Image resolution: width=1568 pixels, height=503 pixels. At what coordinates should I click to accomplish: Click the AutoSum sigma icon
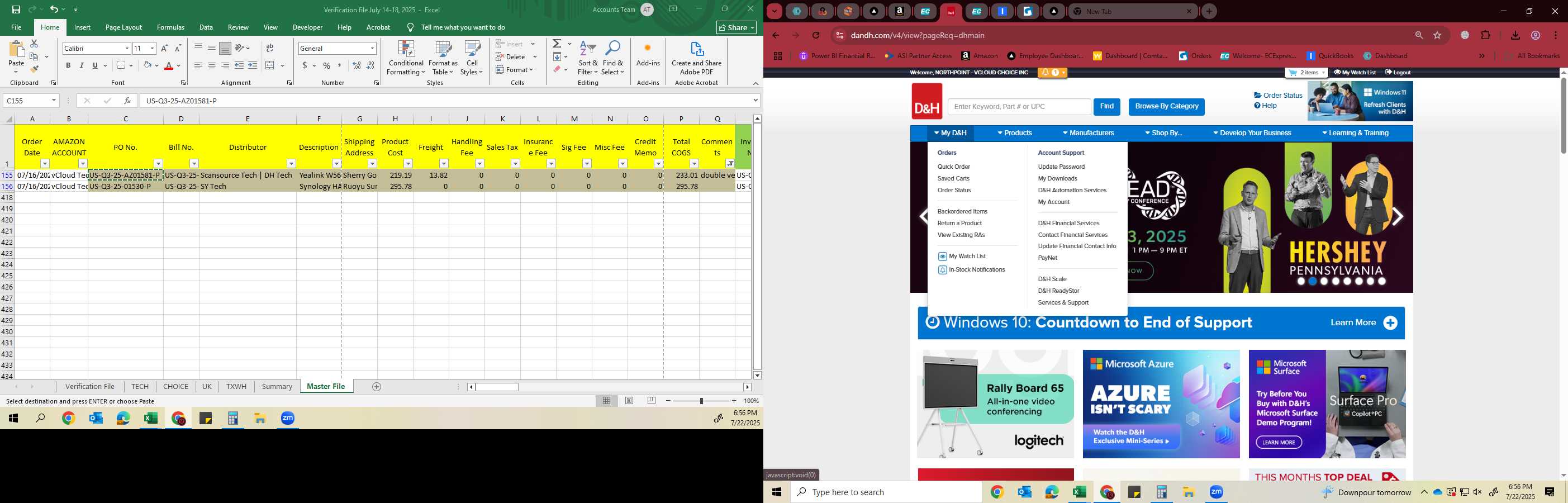click(557, 44)
